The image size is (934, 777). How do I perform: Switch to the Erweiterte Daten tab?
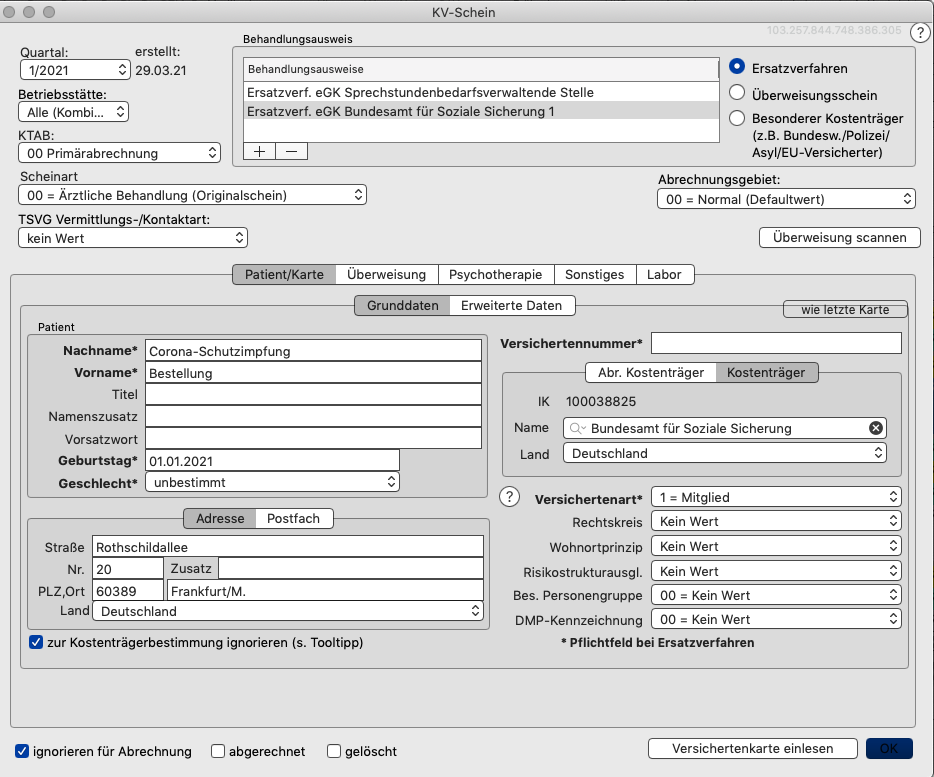click(x=512, y=306)
